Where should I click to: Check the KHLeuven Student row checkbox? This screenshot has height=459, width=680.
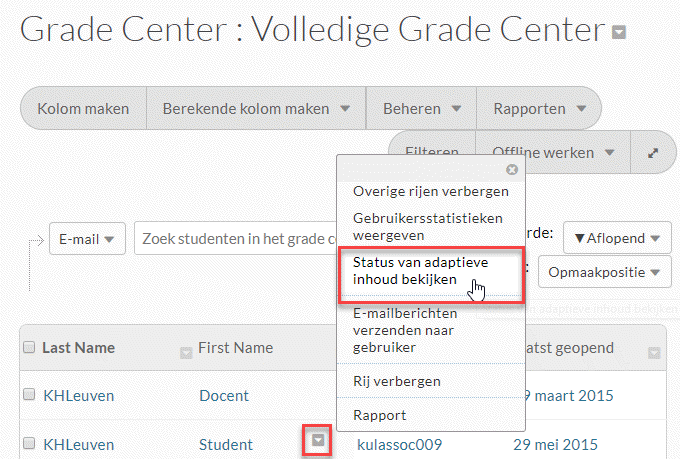28,444
